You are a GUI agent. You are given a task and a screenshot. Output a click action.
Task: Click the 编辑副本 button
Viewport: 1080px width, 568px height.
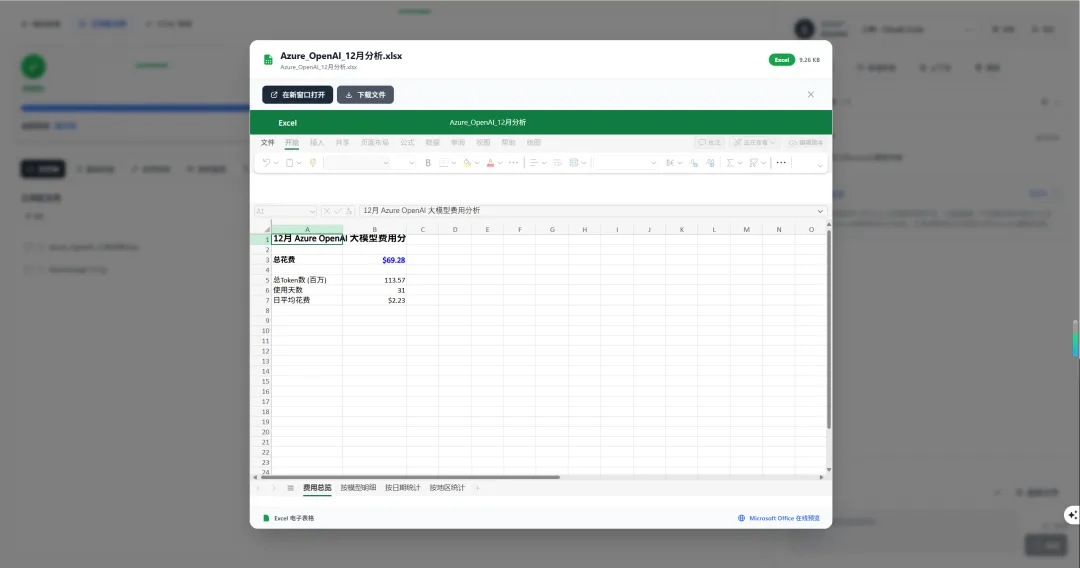[806, 143]
